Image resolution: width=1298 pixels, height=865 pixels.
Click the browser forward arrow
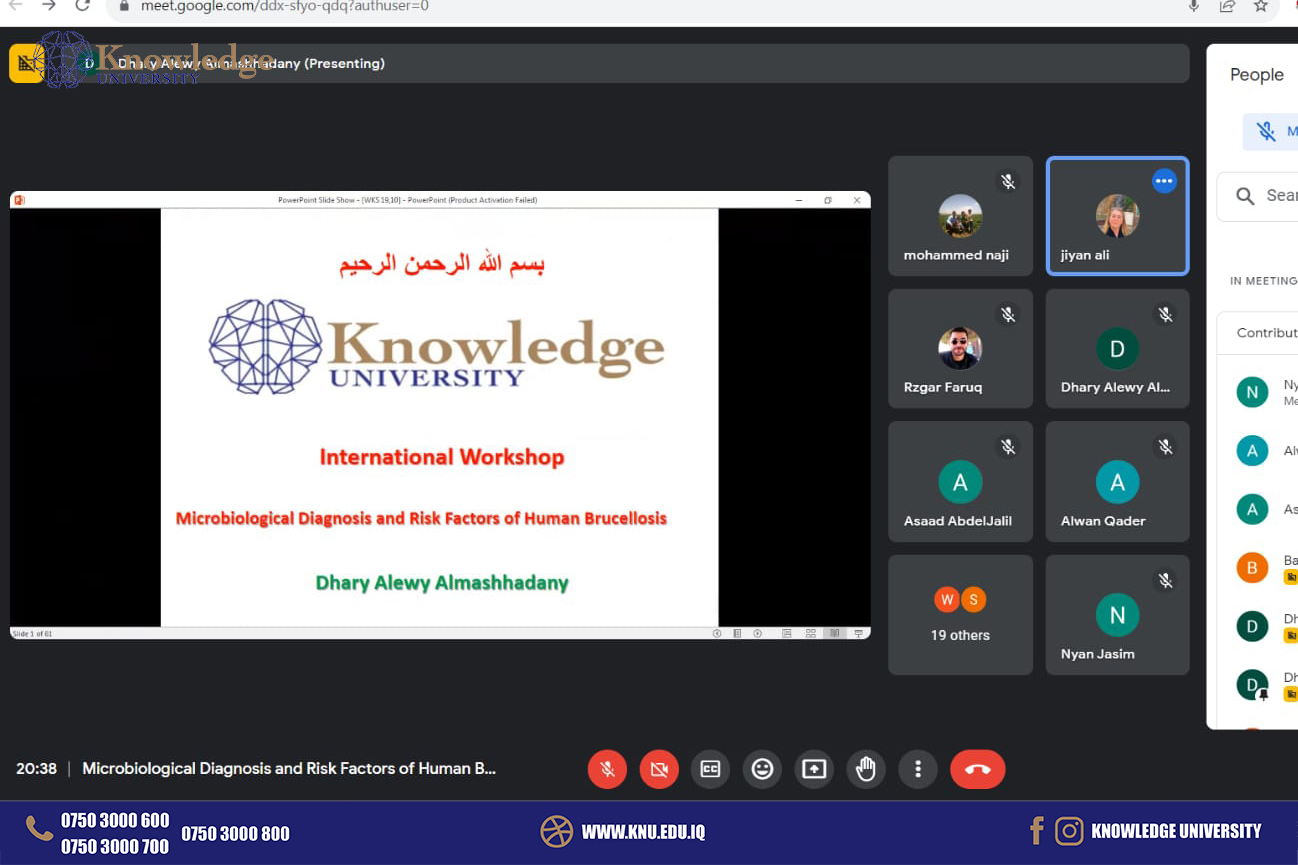click(49, 6)
